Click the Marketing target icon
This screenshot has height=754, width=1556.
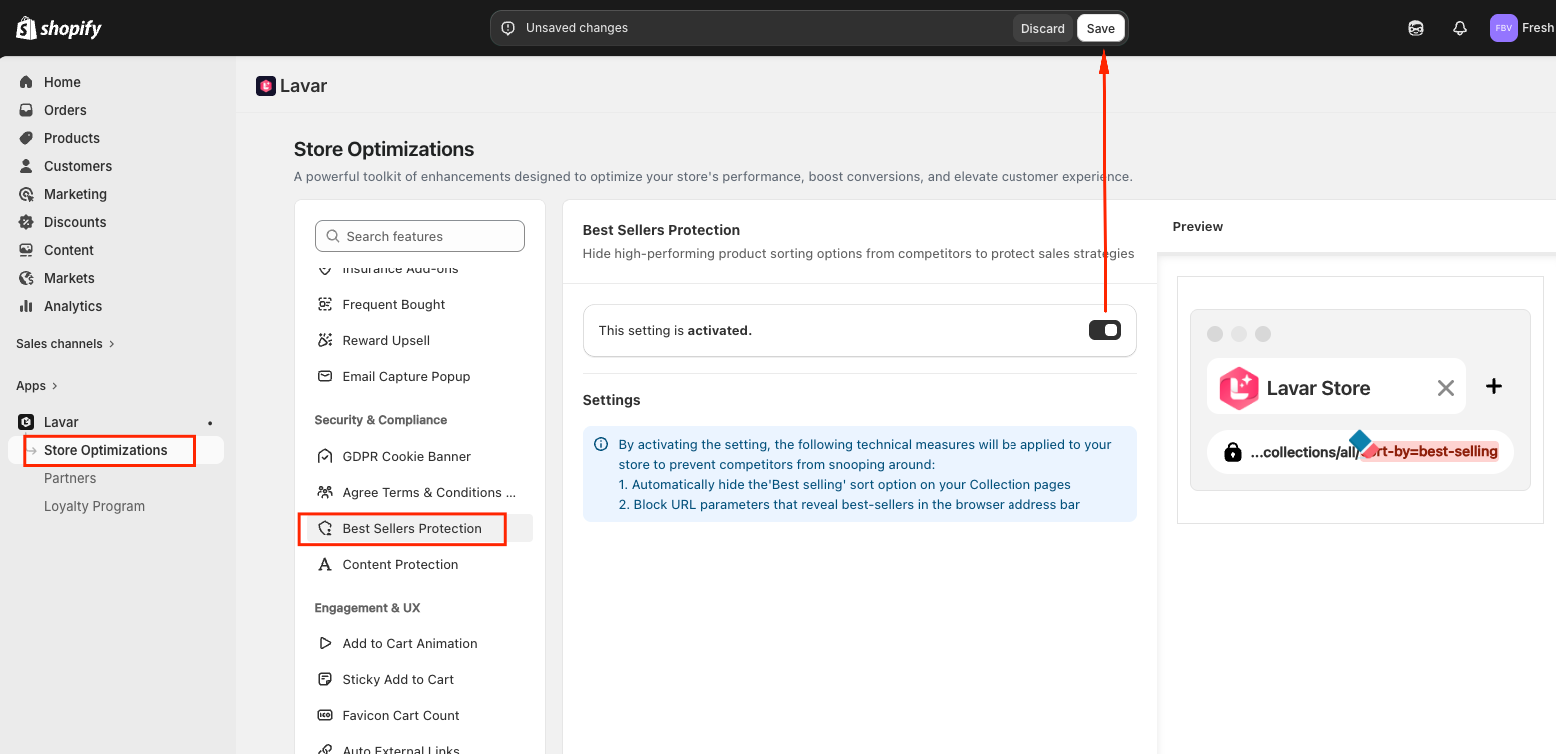pos(26,194)
